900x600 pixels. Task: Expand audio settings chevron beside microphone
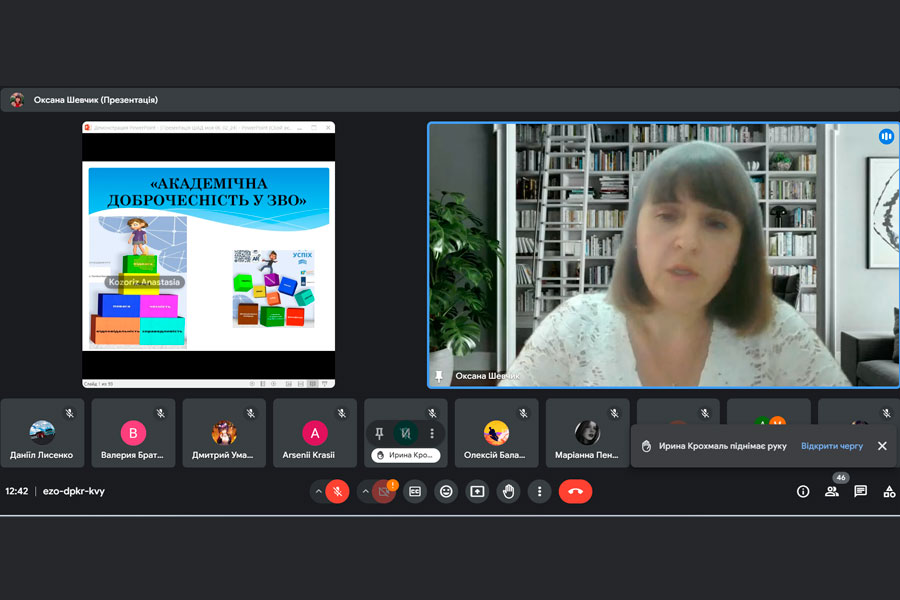point(319,491)
